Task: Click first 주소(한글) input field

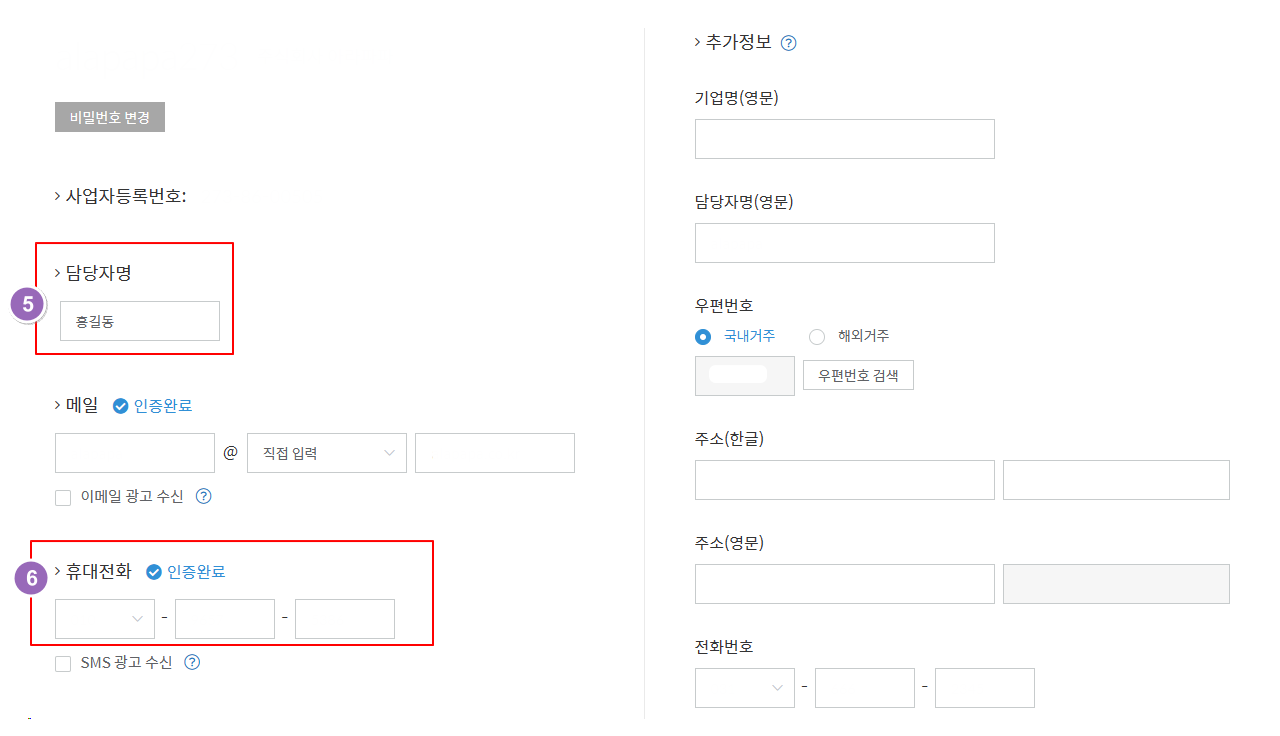Action: pyautogui.click(x=845, y=480)
